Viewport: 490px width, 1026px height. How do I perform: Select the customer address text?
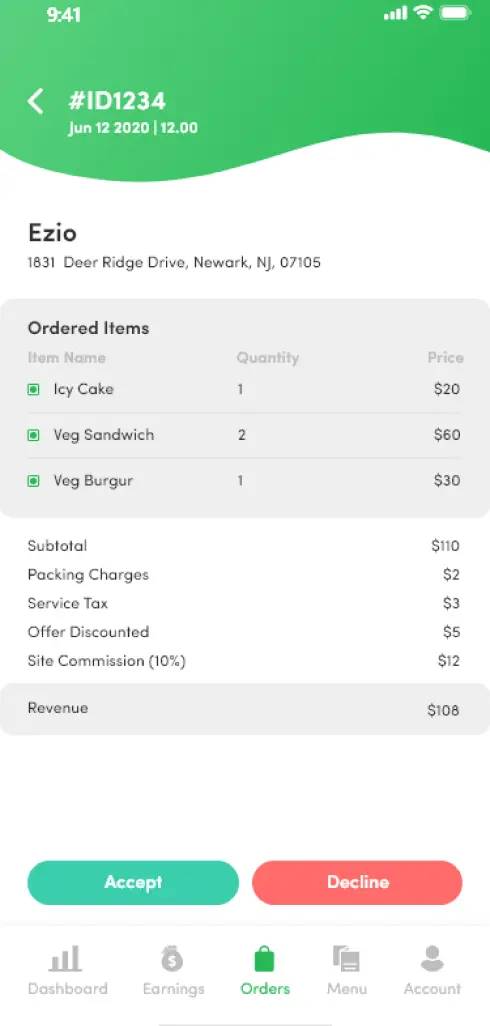(x=174, y=263)
